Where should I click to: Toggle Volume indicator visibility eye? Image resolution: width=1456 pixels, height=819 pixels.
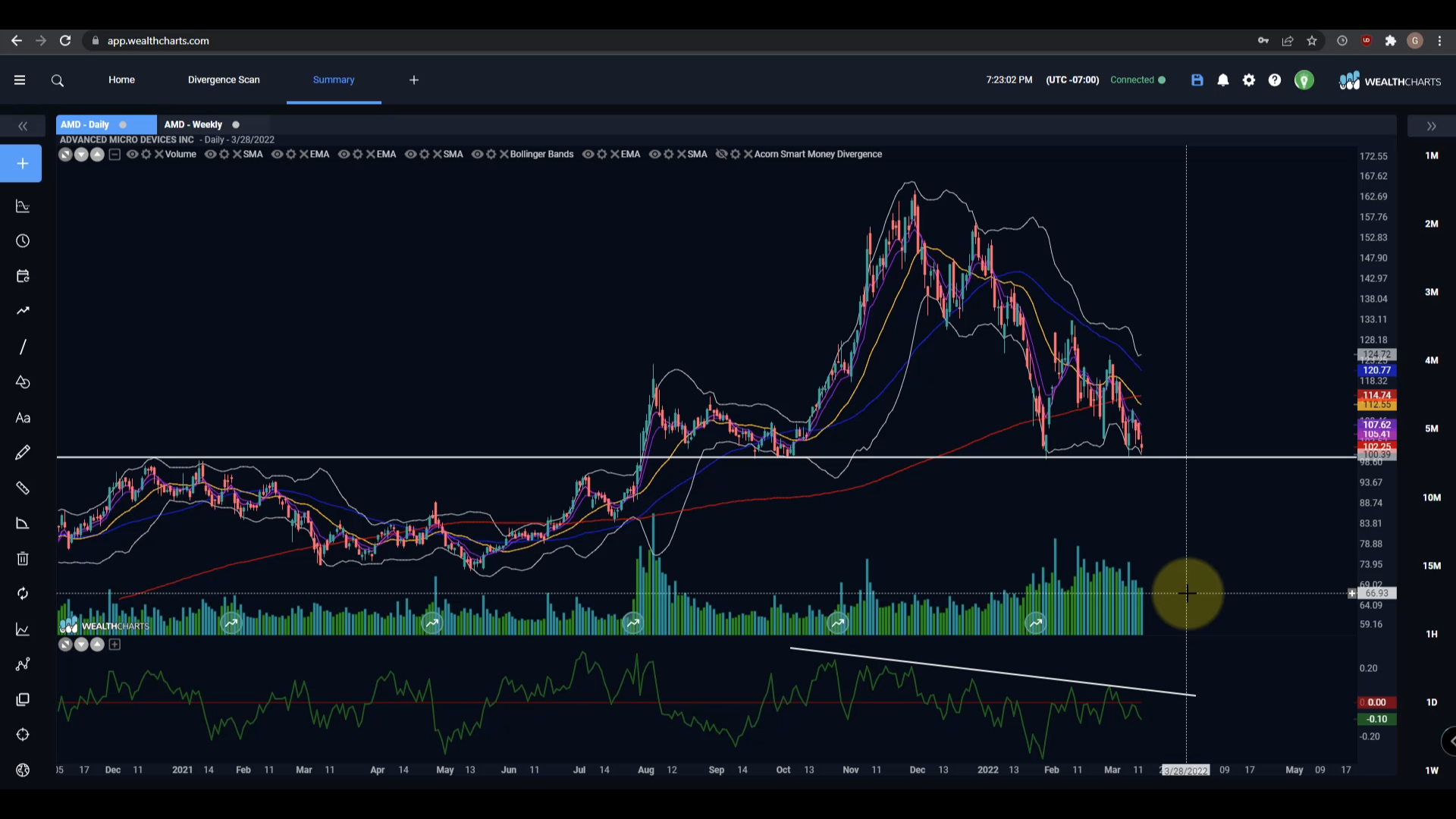coord(133,154)
